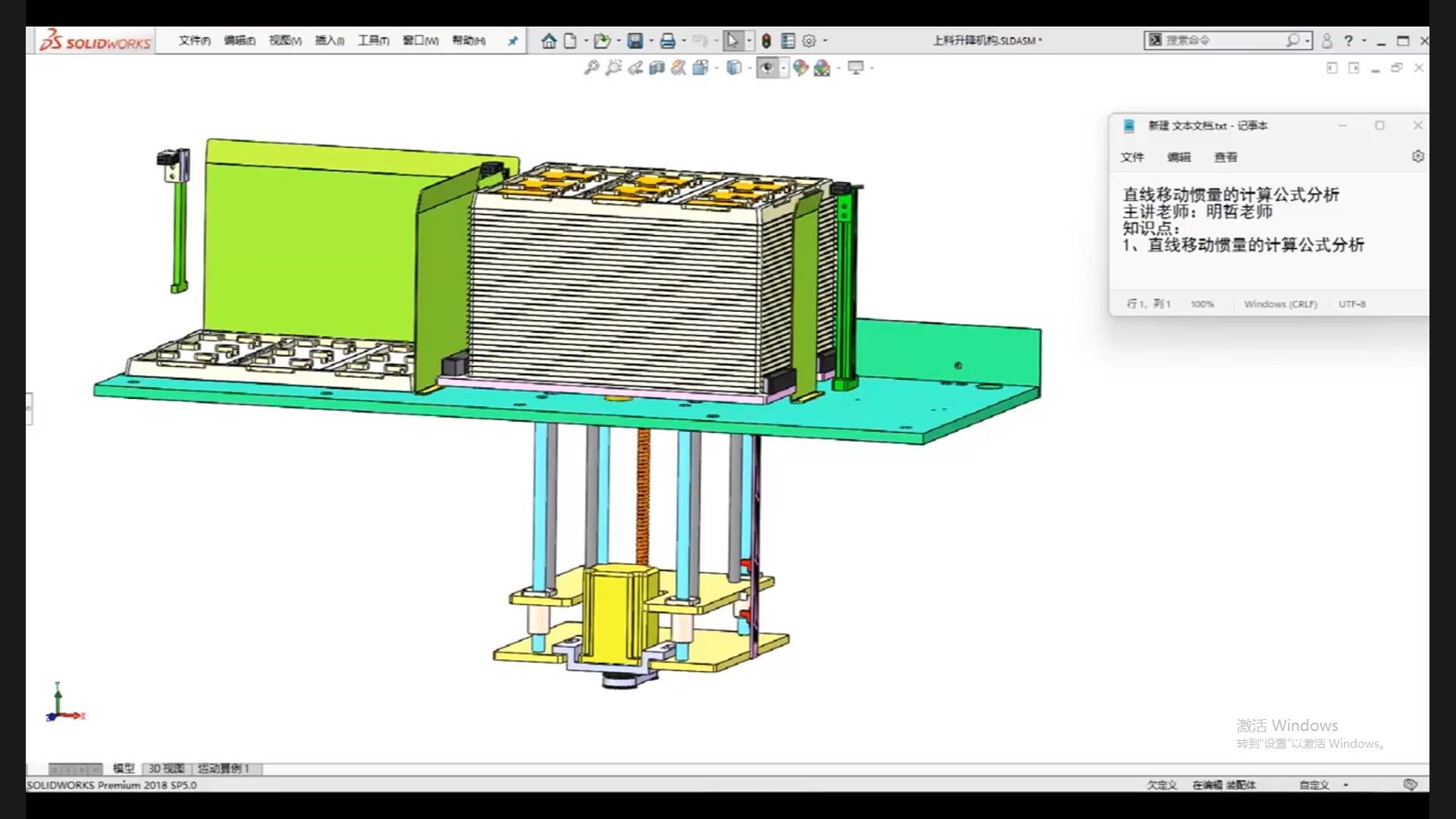Switch to the 模型 tab at bottom
1456x819 pixels.
pos(124,768)
